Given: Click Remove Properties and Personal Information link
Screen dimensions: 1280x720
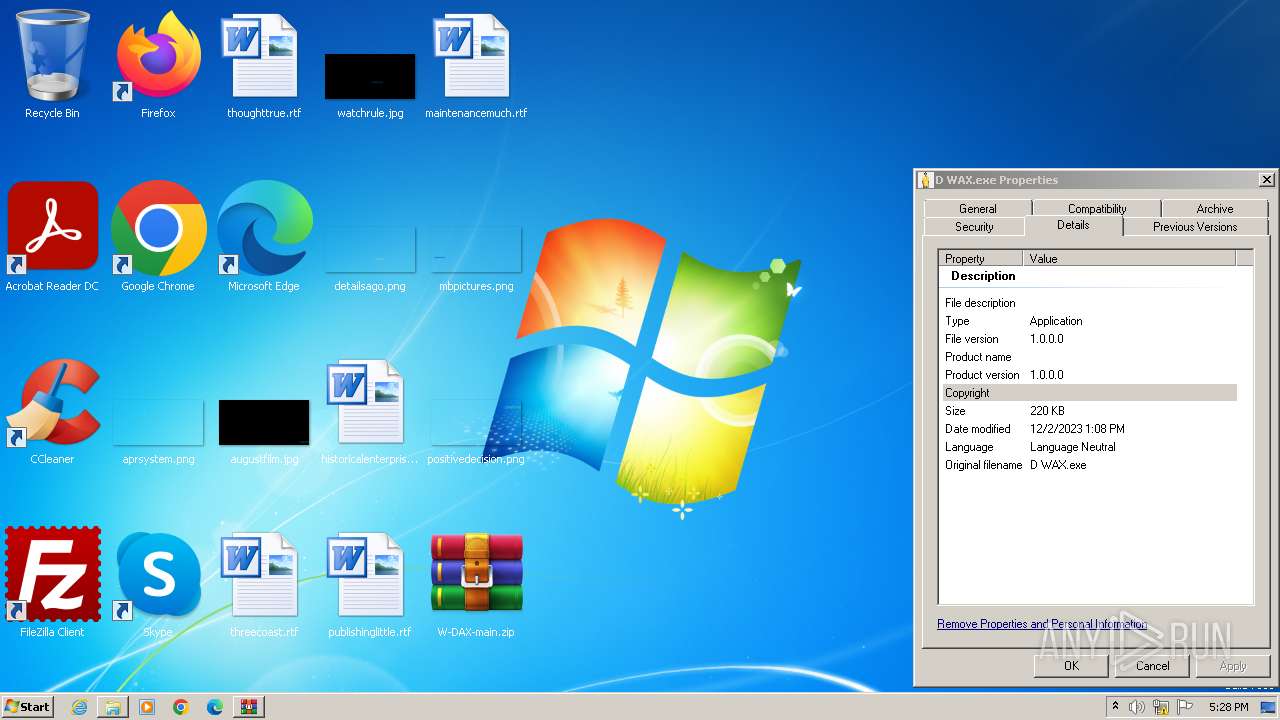Looking at the screenshot, I should (x=1042, y=624).
